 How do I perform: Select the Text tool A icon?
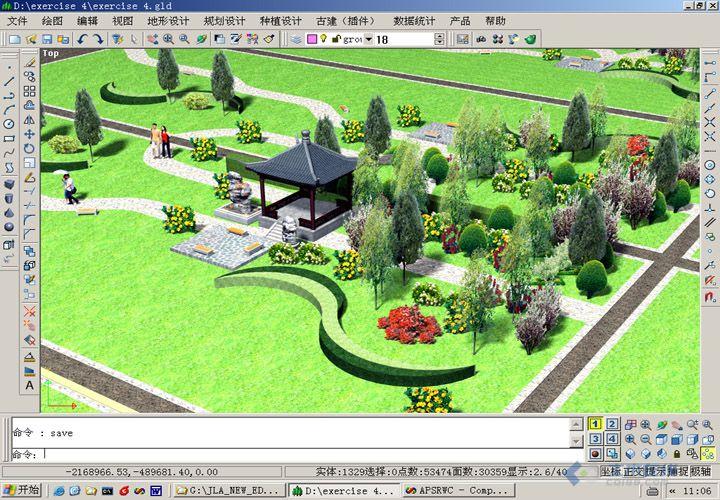[x=29, y=385]
